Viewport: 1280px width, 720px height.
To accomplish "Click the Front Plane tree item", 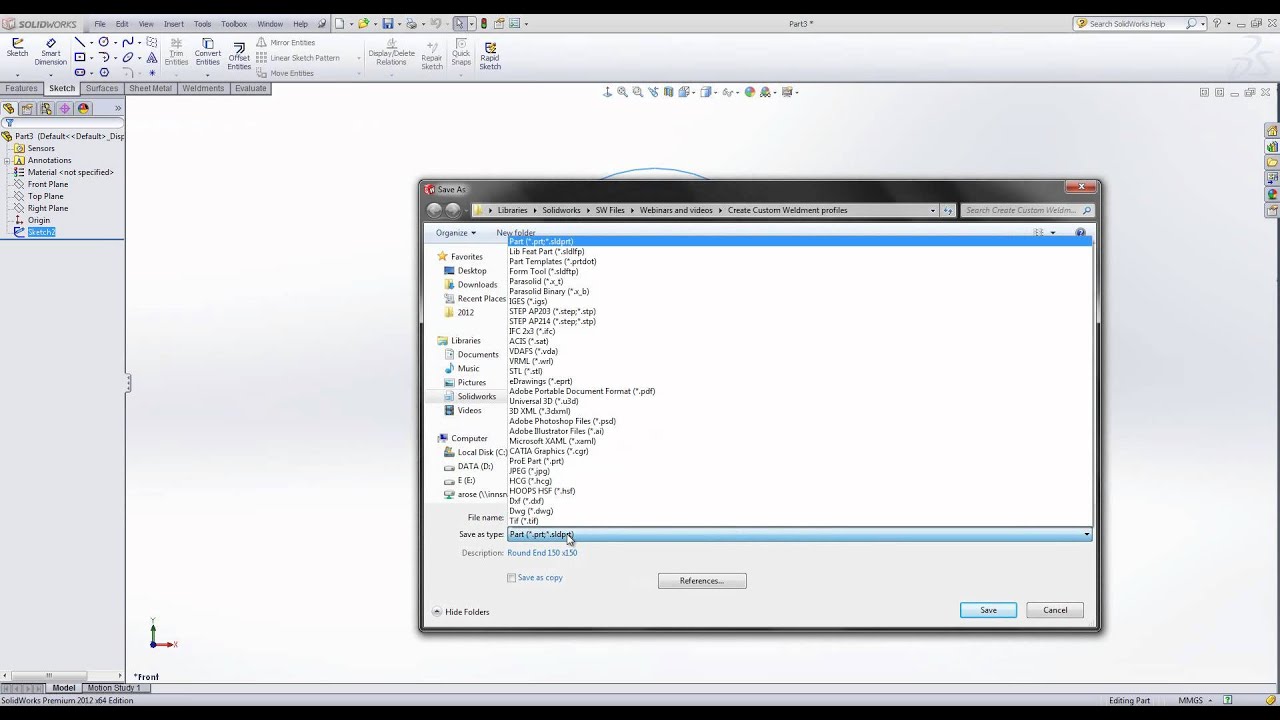I will click(48, 184).
